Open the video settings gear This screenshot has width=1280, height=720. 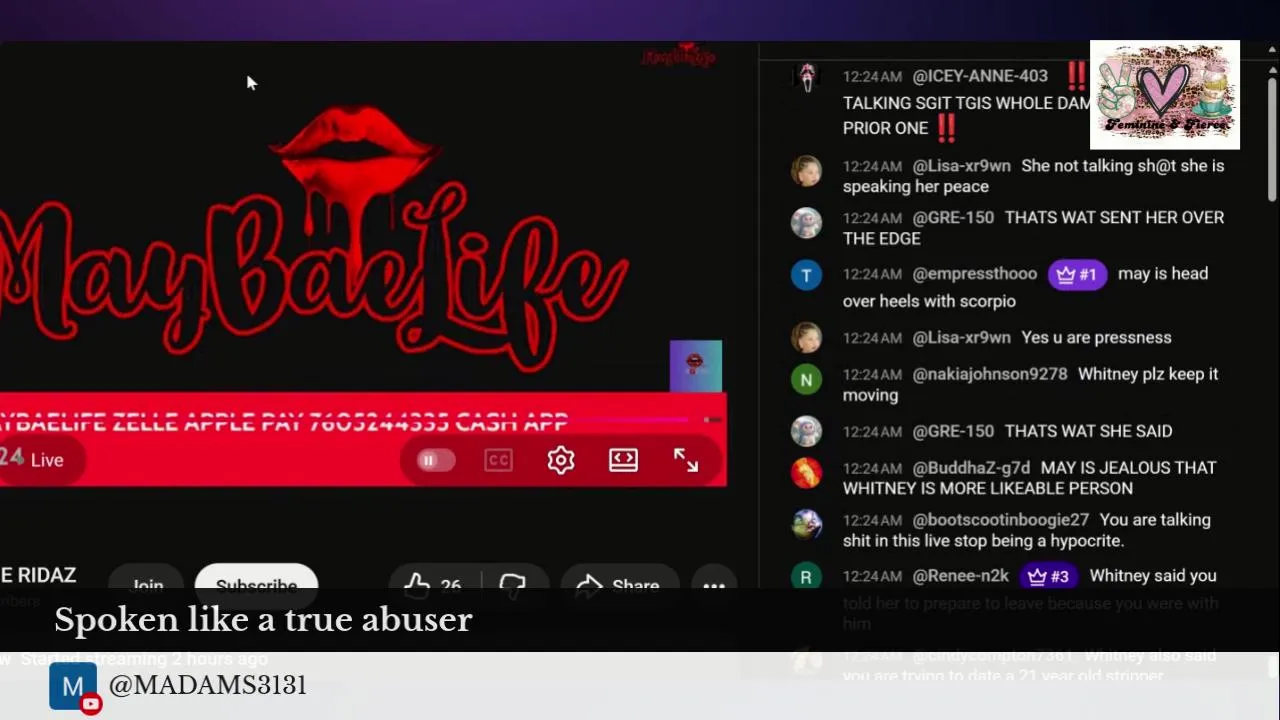561,460
